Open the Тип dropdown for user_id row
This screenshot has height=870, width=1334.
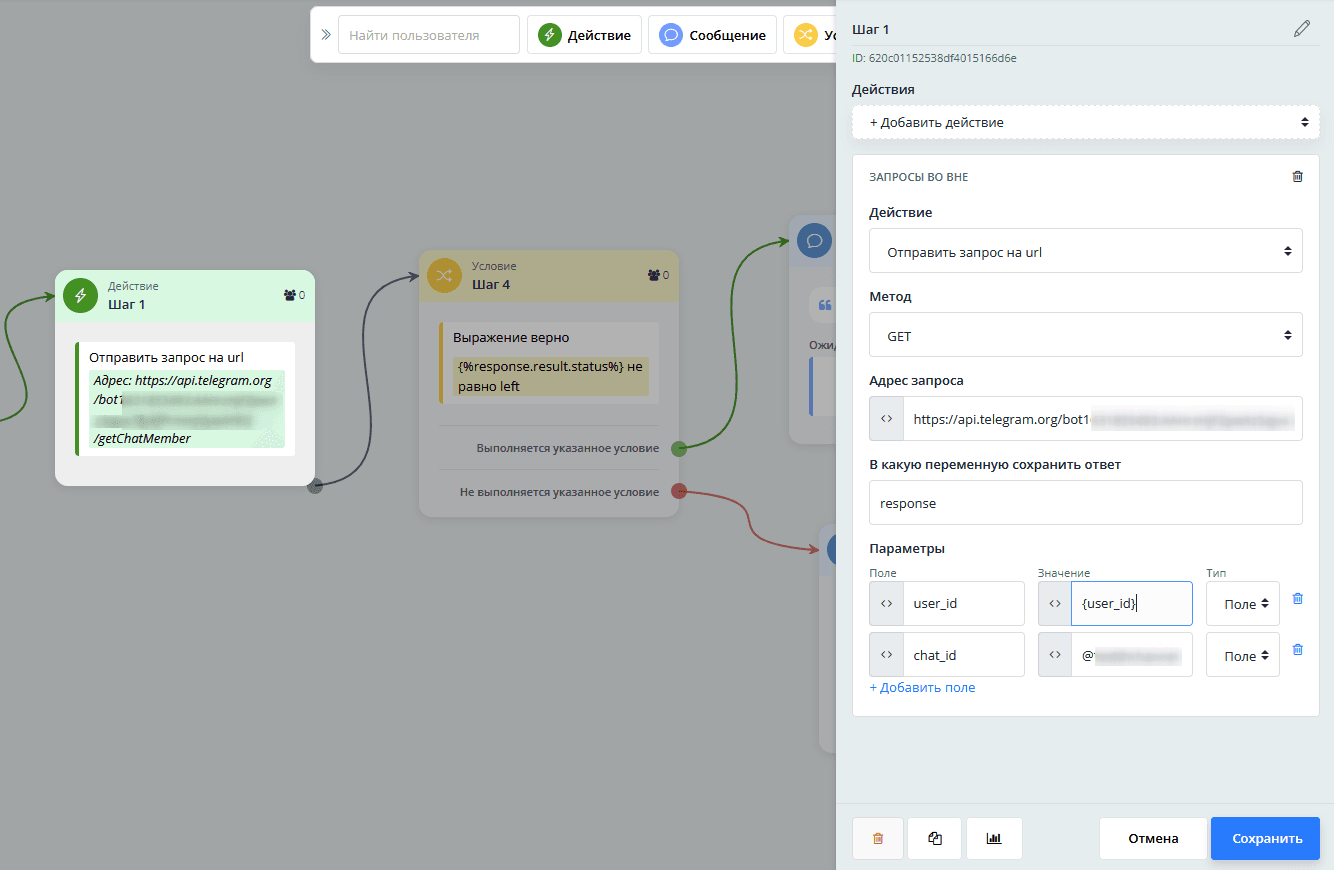tap(1243, 604)
